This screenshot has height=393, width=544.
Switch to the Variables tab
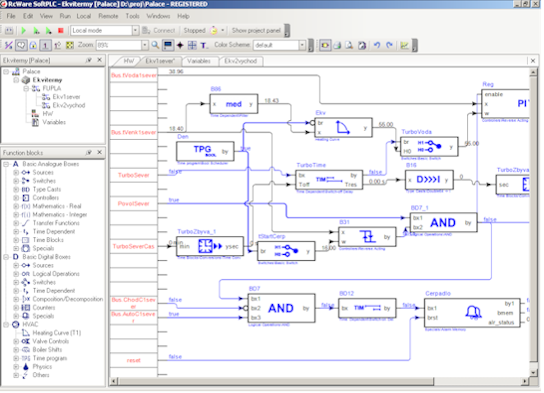[199, 61]
